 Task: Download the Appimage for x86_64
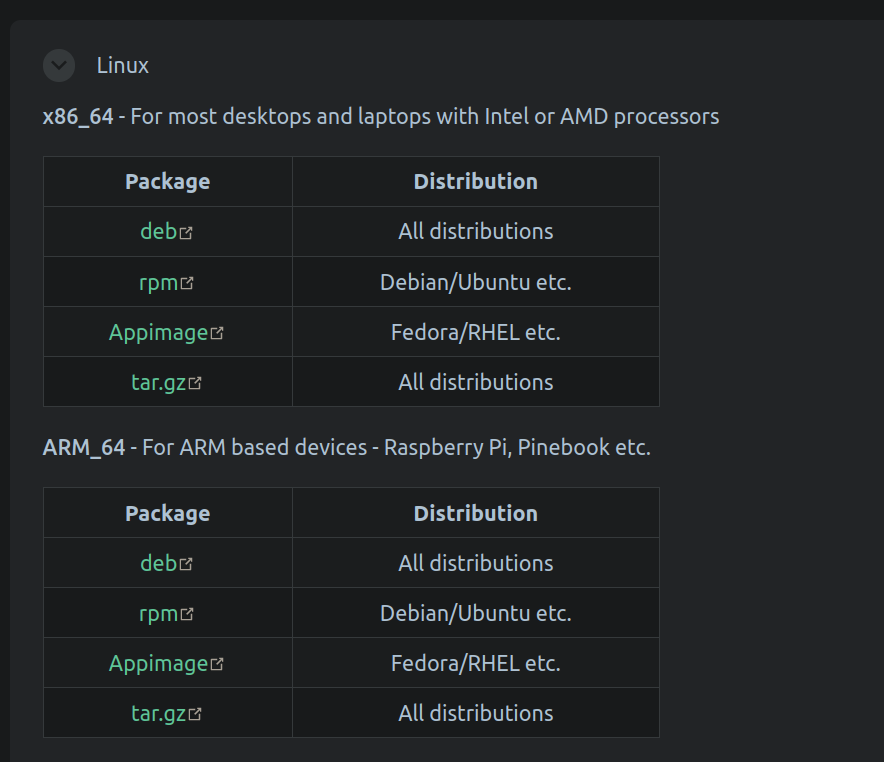coord(160,331)
